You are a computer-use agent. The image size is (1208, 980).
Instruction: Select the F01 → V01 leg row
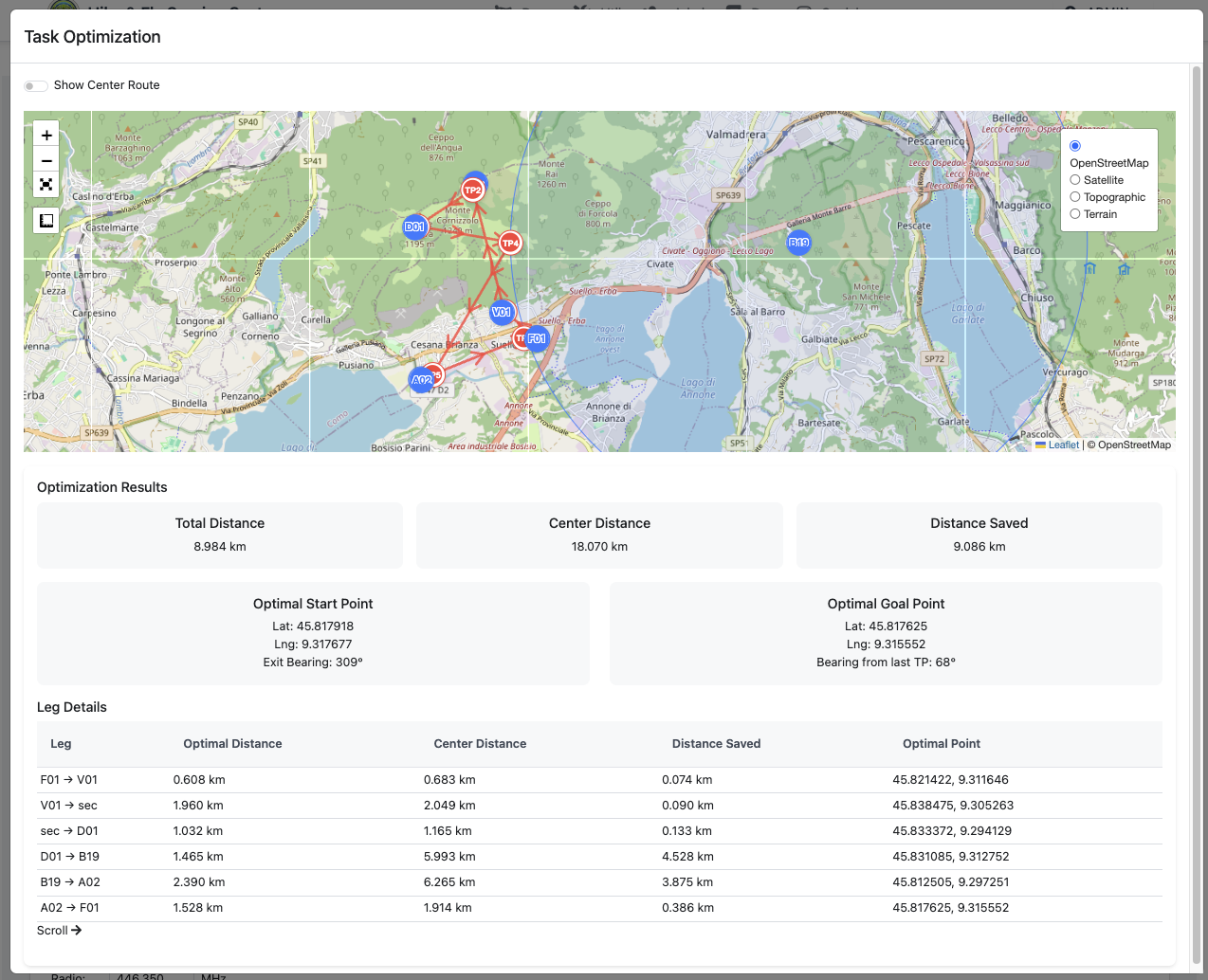599,780
